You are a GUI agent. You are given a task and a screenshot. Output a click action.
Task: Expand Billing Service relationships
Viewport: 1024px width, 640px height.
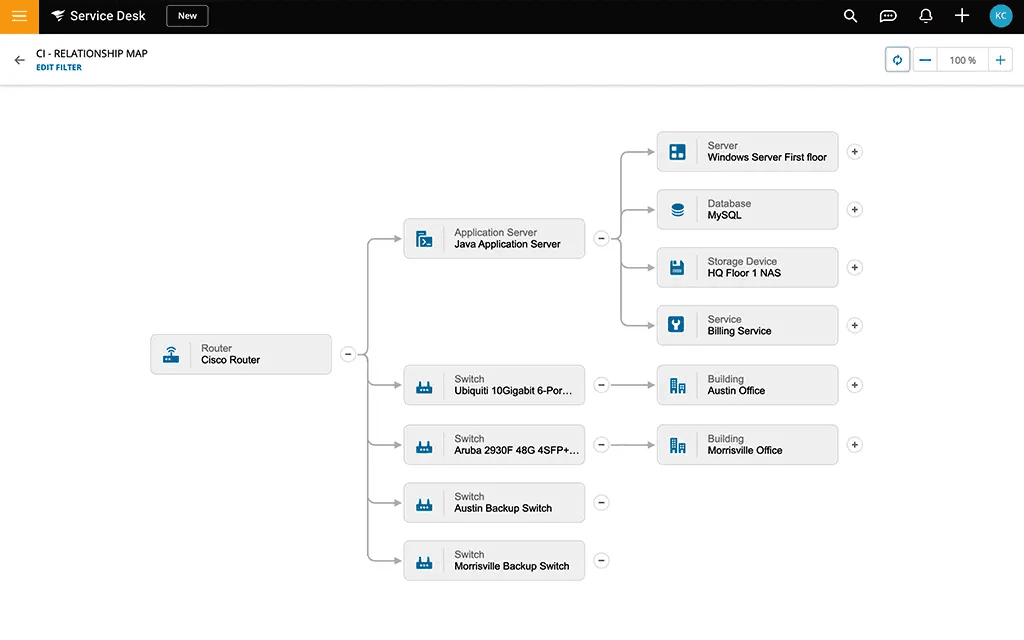854,325
